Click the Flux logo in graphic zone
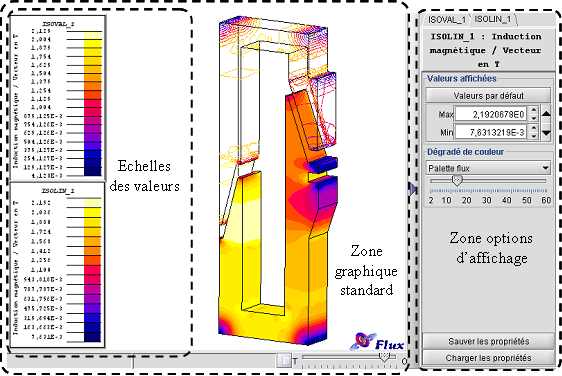This screenshot has width=562, height=376. tap(377, 342)
